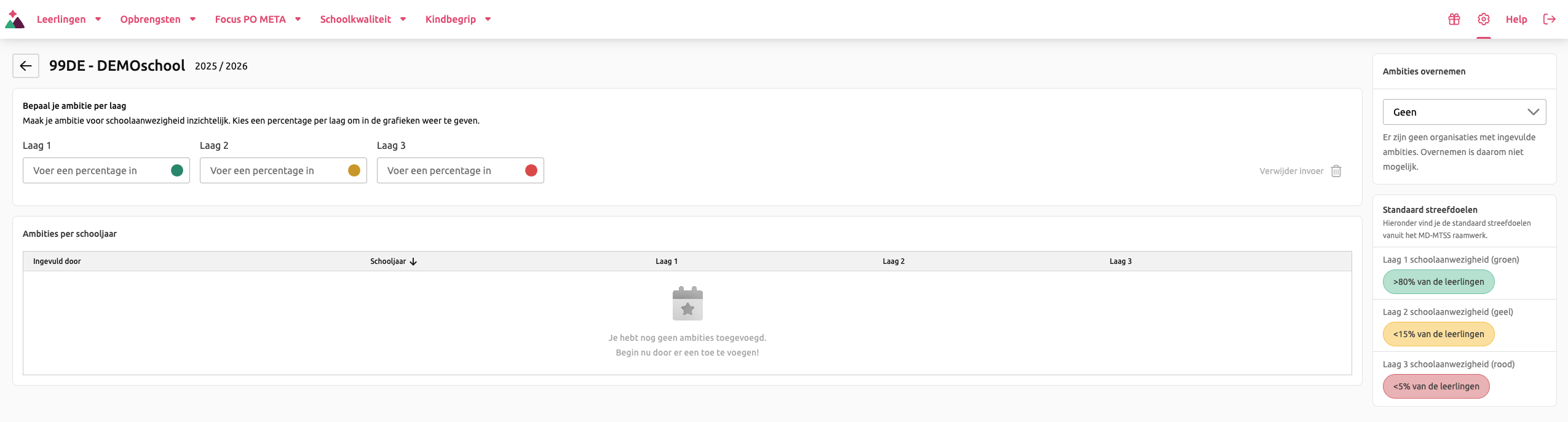Click the Schooljaar sort arrow
The image size is (1568, 422).
[x=413, y=261]
